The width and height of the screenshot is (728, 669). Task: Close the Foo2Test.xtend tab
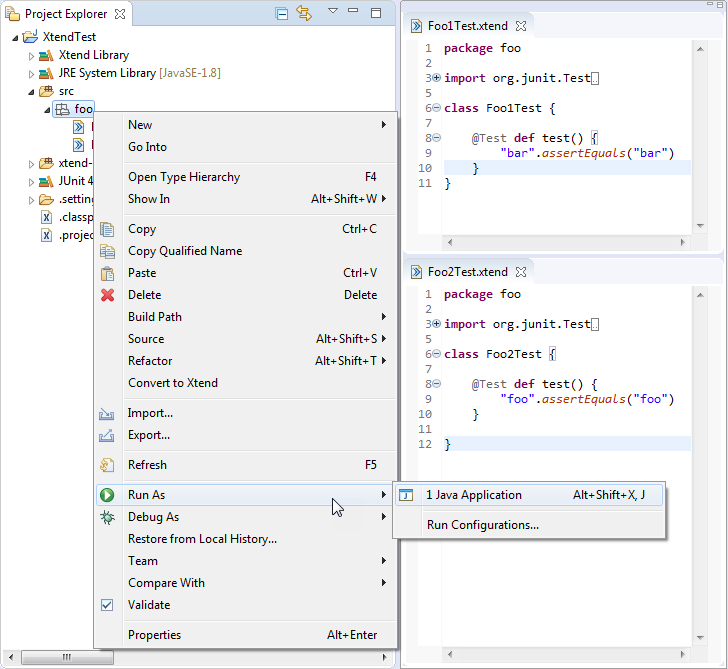pyautogui.click(x=521, y=272)
